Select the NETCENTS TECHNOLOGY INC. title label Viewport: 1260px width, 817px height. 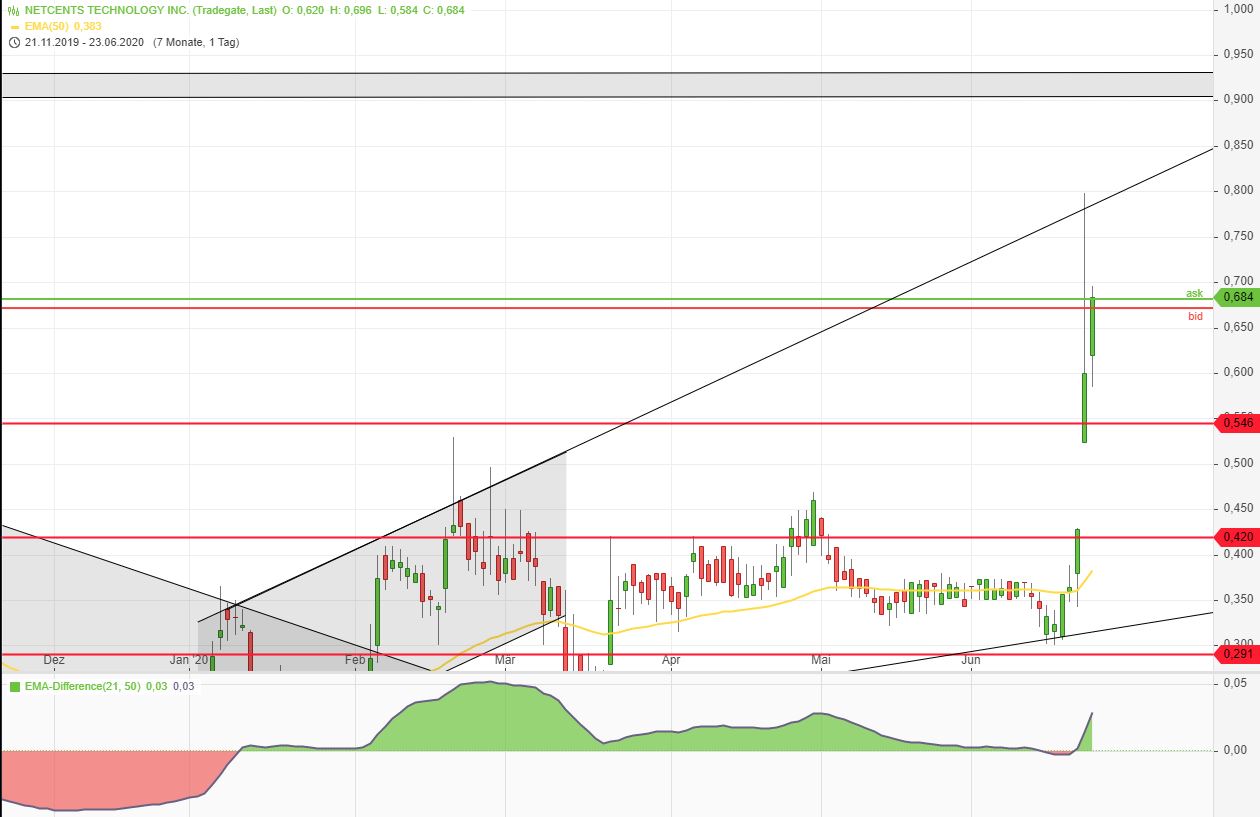coord(107,10)
